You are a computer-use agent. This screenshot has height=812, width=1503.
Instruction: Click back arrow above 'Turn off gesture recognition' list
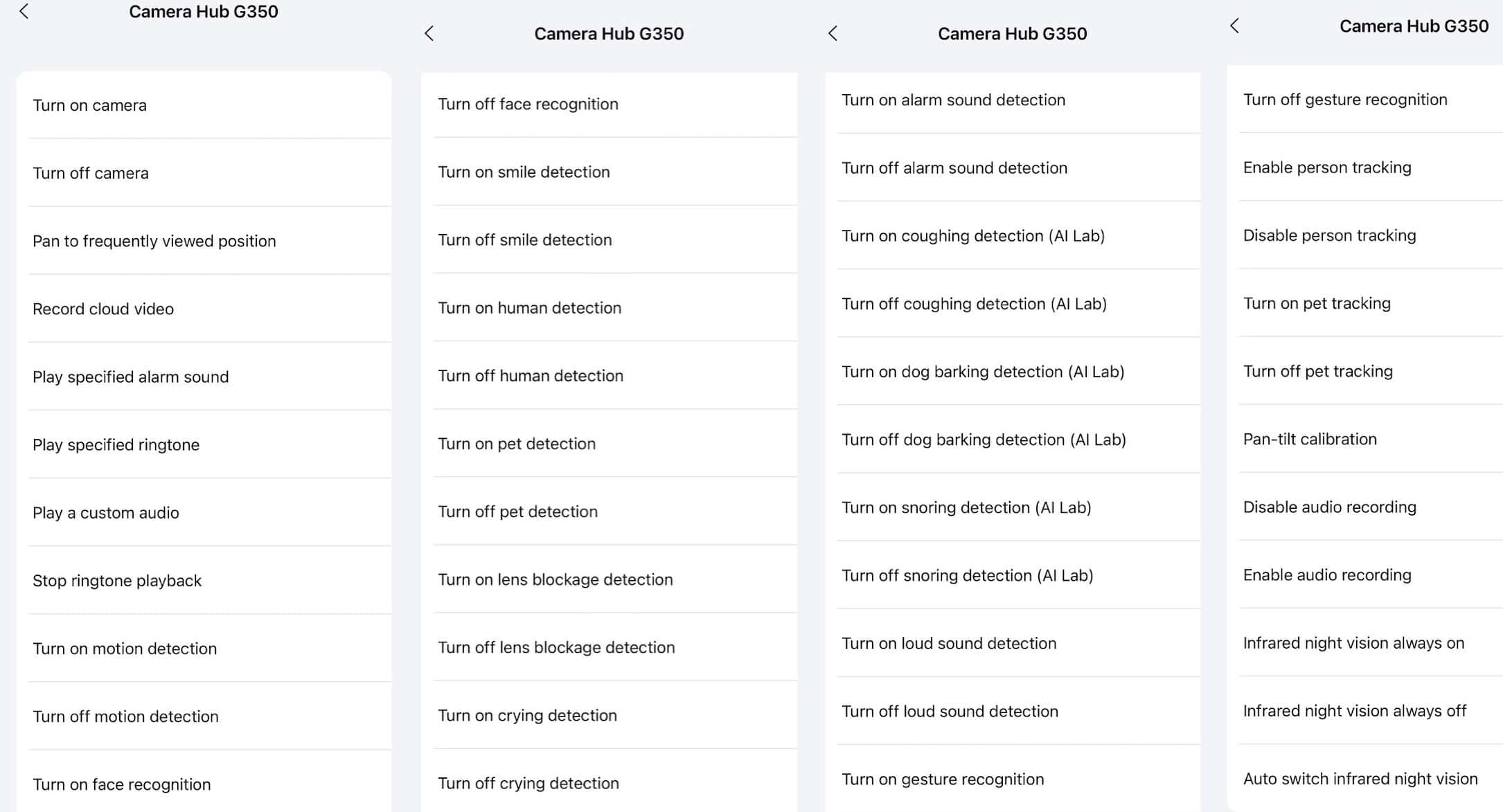(1234, 26)
